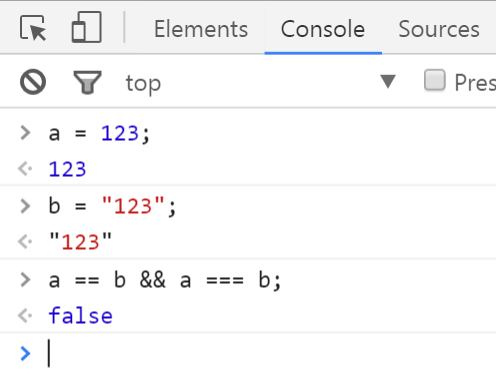Select the red "123" string output

tap(80, 241)
